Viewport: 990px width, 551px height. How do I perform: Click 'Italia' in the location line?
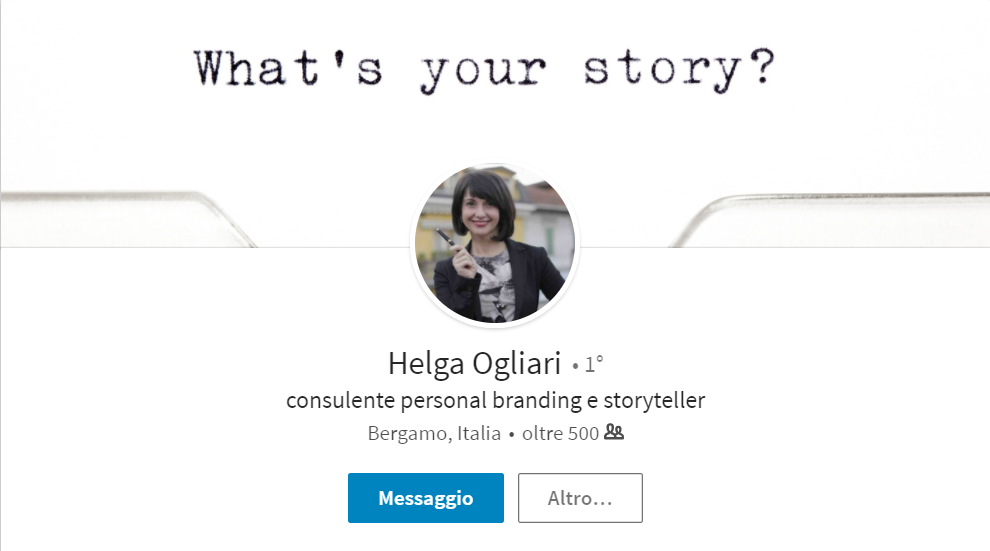pos(478,434)
